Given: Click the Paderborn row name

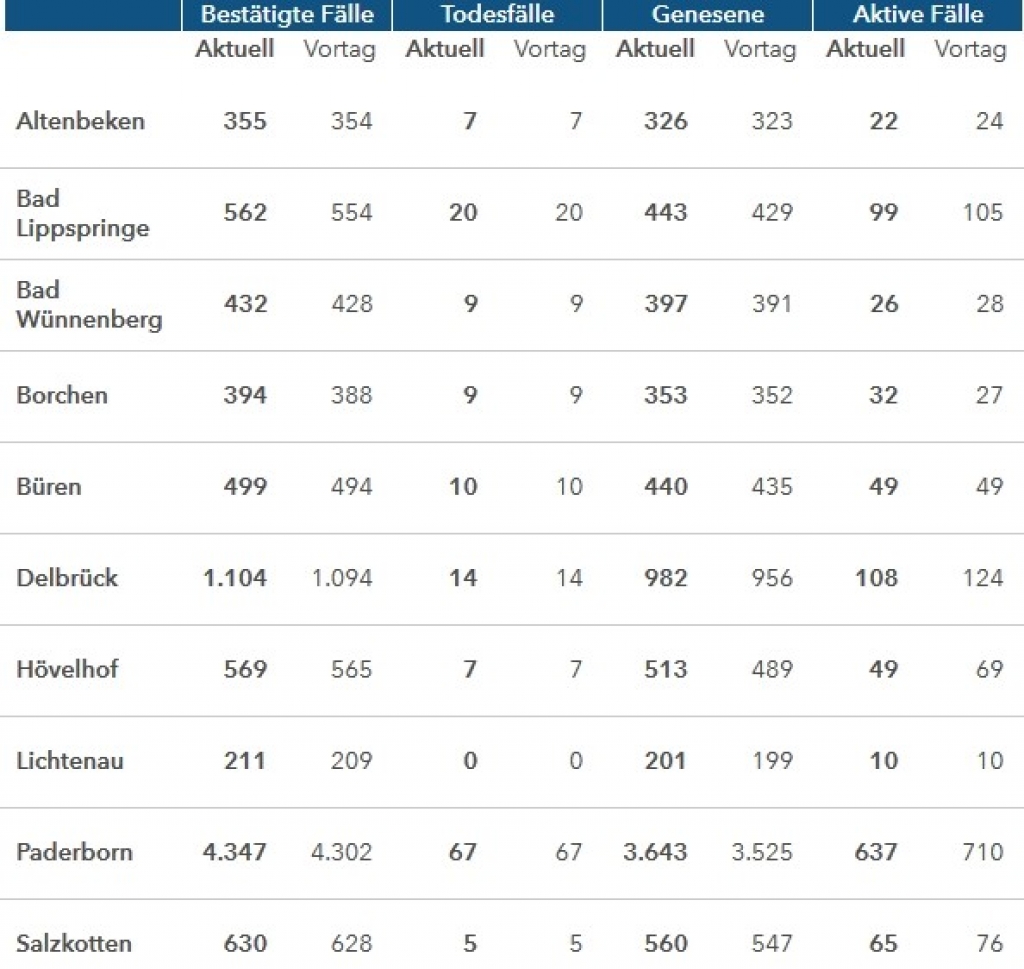Looking at the screenshot, I should (x=74, y=853).
